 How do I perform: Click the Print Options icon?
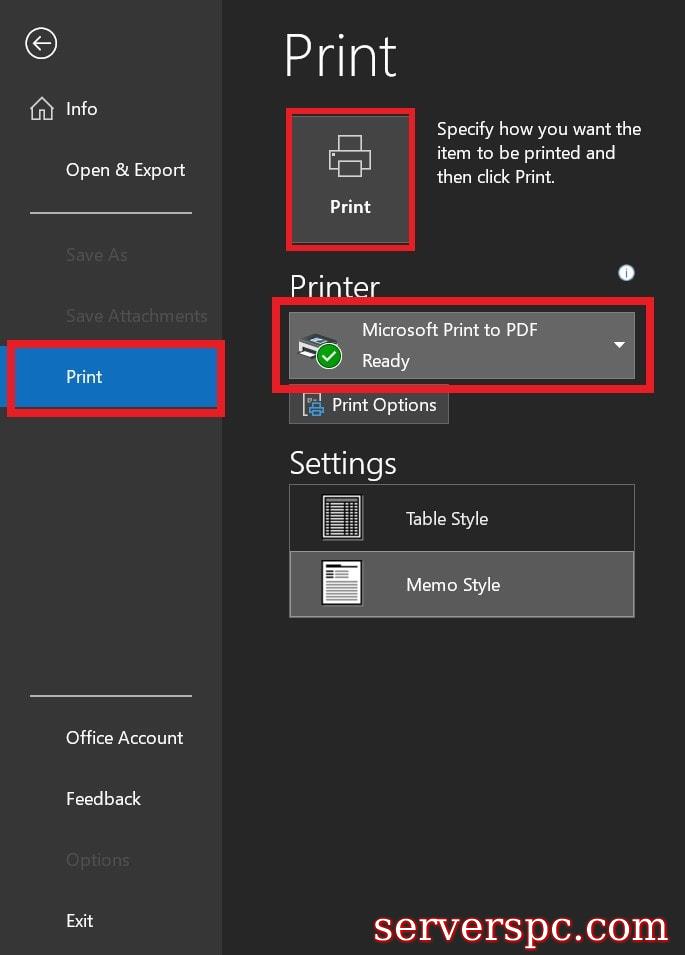[x=314, y=405]
